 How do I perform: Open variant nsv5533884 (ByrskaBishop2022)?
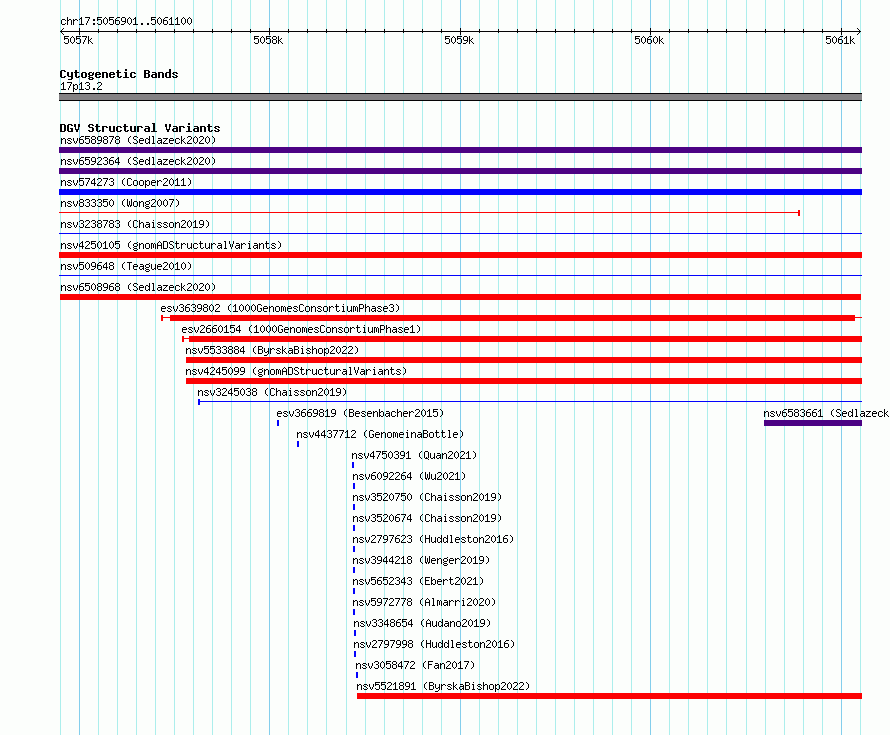point(272,350)
